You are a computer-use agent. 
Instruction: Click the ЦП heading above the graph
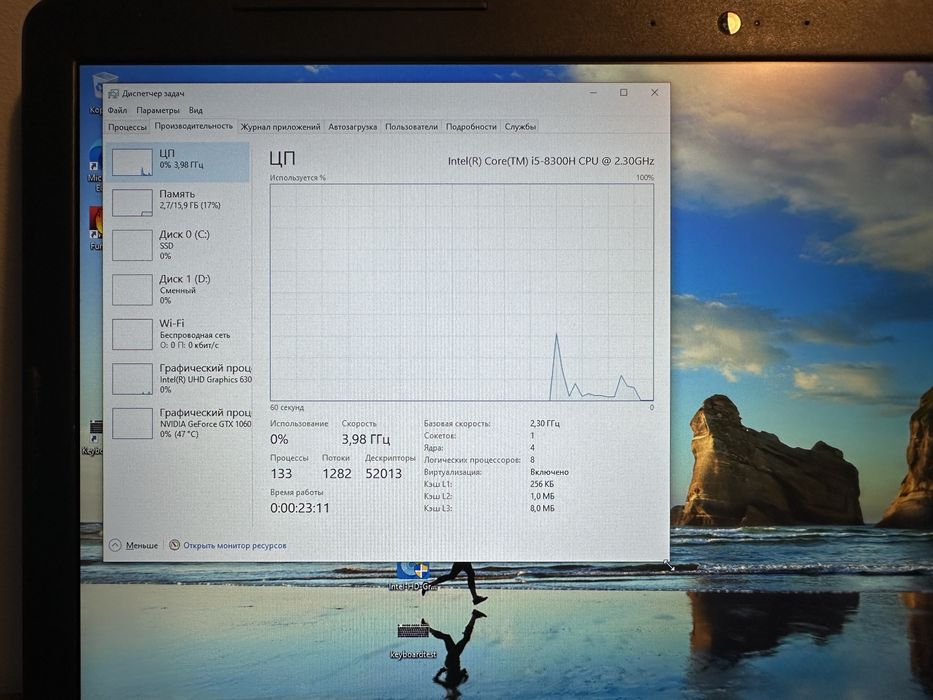click(x=282, y=158)
